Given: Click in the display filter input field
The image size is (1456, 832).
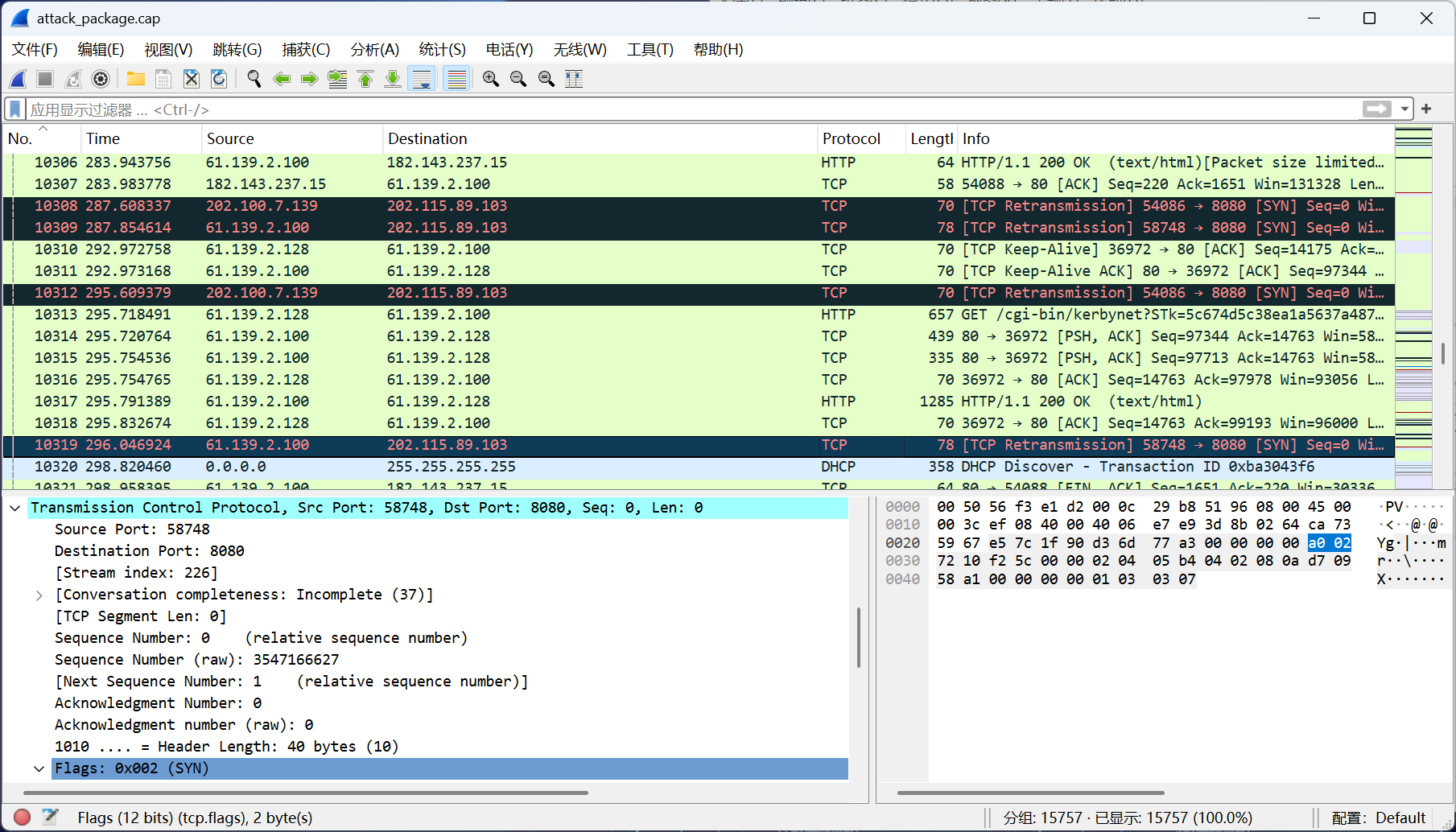Looking at the screenshot, I should click(692, 109).
